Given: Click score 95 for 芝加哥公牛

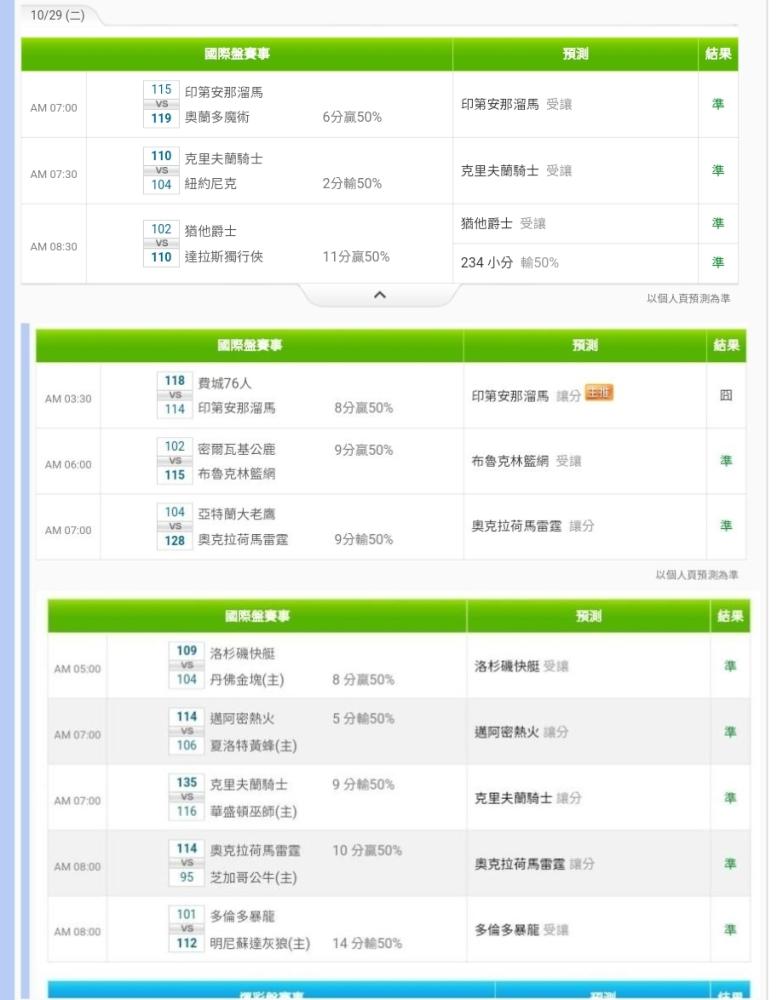Looking at the screenshot, I should 187,877.
